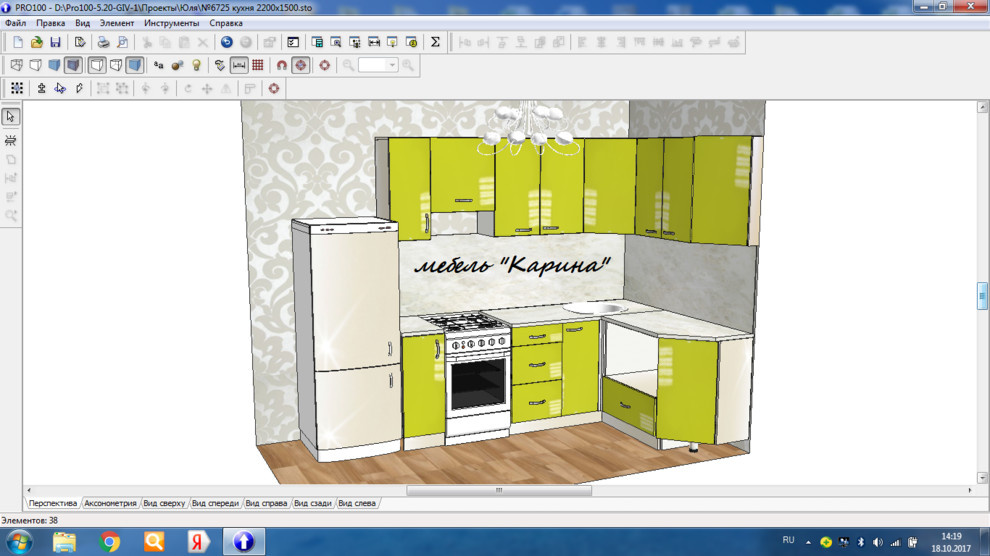The height and width of the screenshot is (556, 990).
Task: Click the light bulb lighting icon
Action: pos(196,65)
